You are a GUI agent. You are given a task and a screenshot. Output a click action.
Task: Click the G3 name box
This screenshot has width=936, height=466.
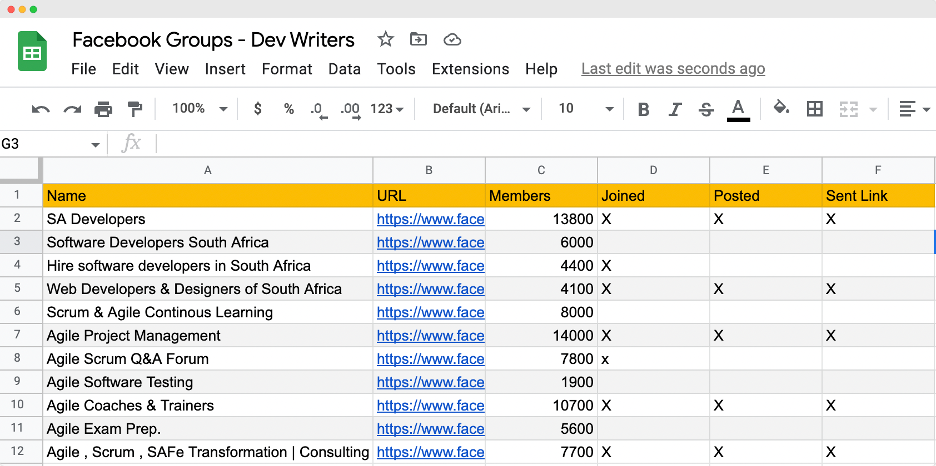pyautogui.click(x=43, y=144)
